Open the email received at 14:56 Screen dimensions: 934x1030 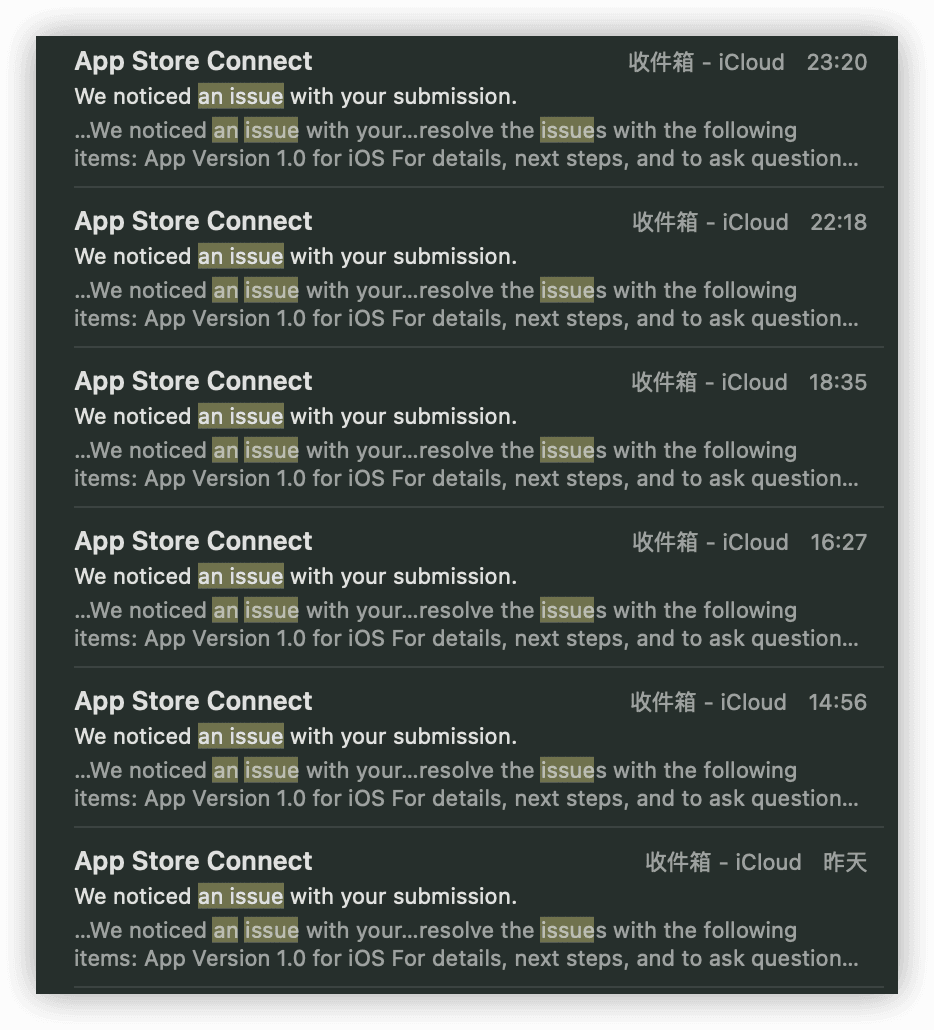coord(470,750)
